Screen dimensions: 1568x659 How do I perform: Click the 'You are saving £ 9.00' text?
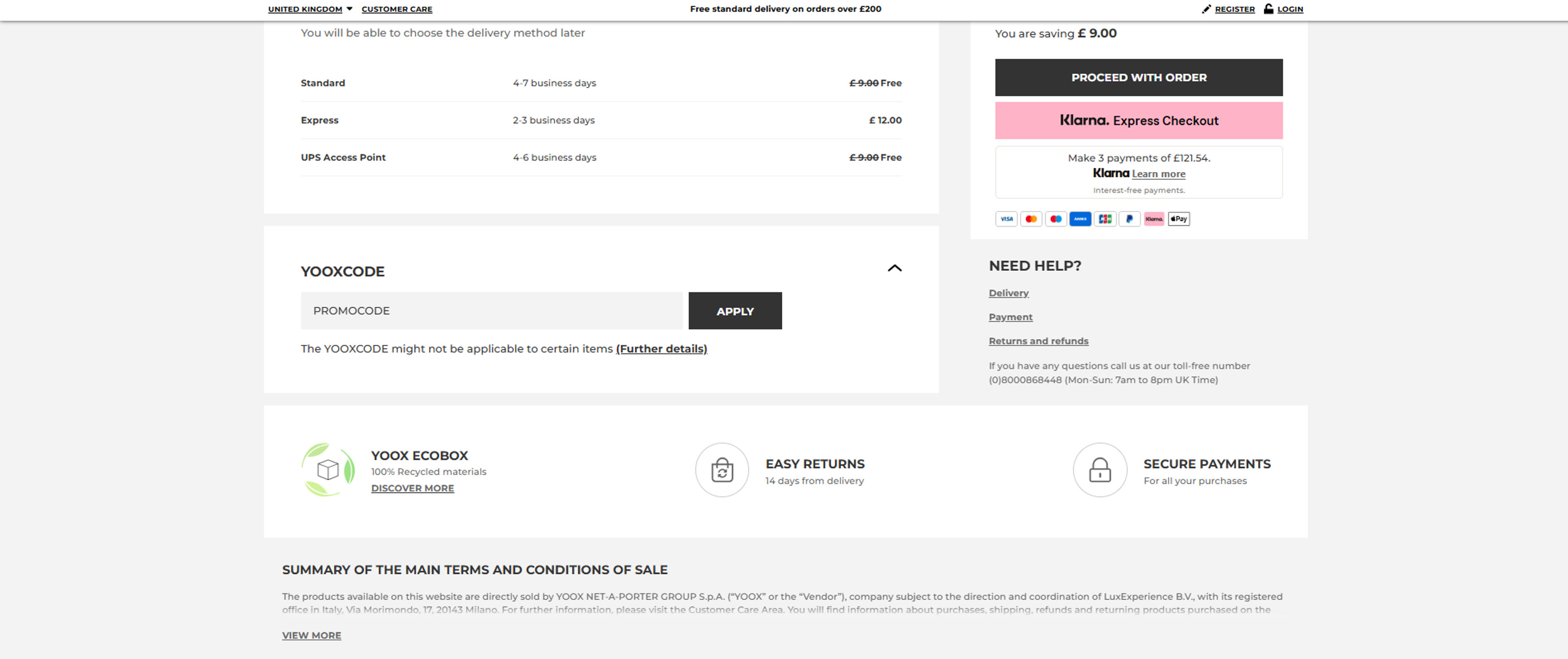coord(1056,34)
